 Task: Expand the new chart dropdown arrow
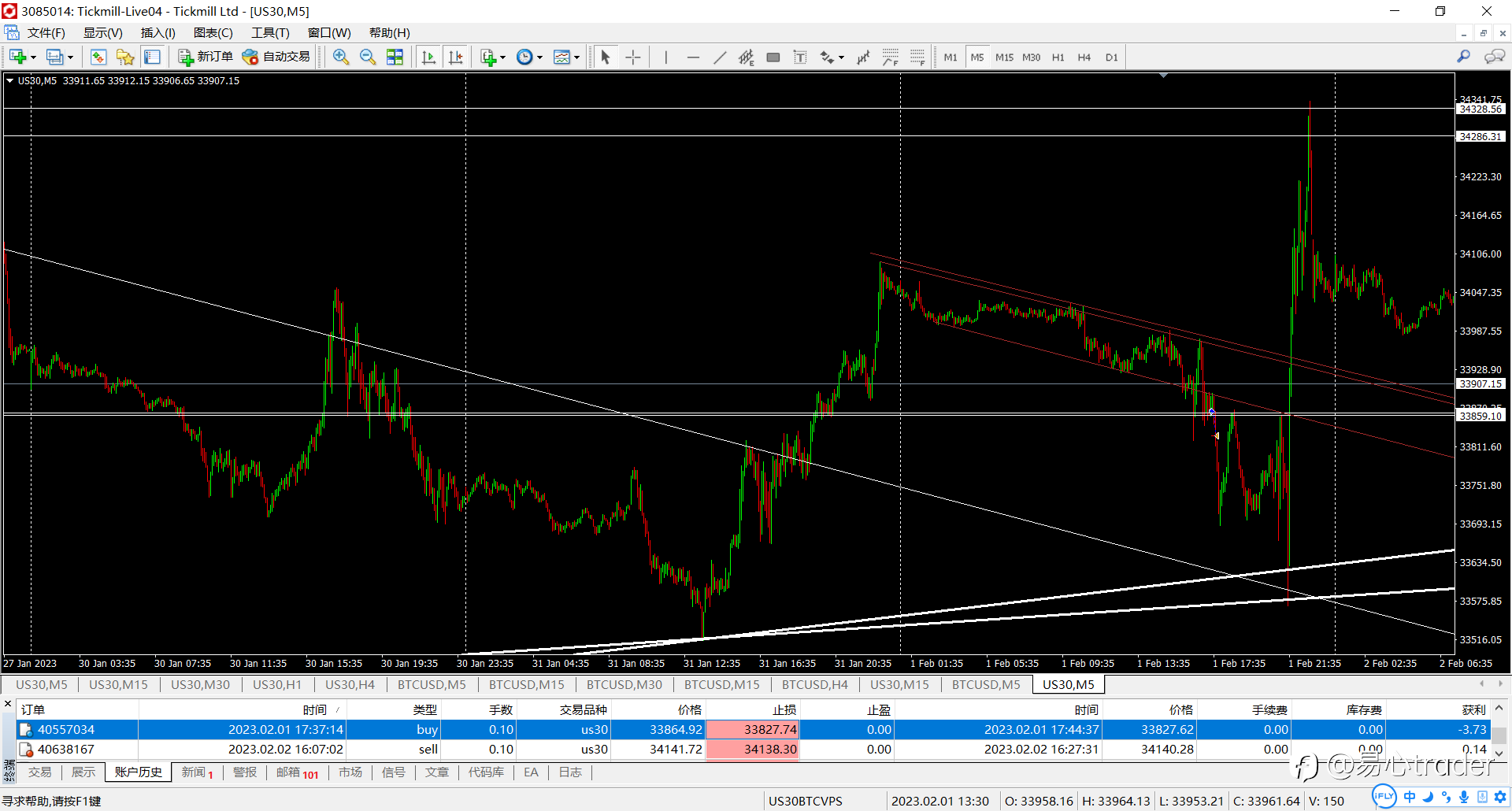tap(33, 57)
